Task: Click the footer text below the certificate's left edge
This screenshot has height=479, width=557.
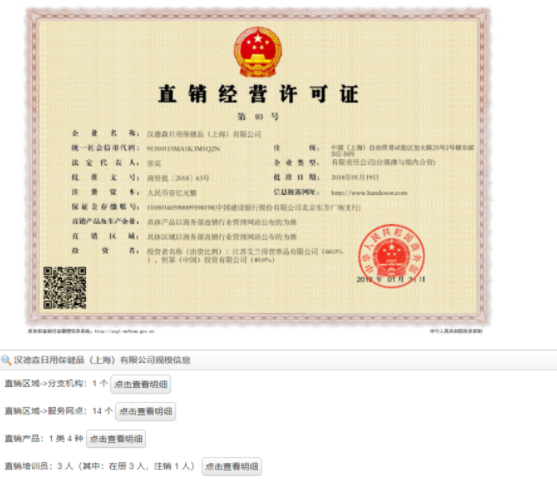Action: [x=91, y=331]
